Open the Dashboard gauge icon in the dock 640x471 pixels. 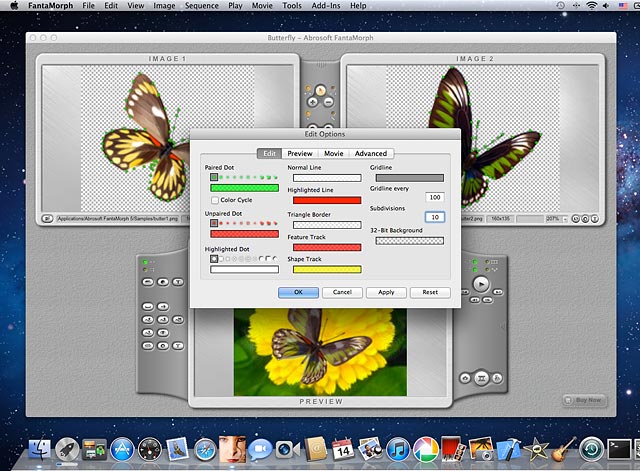(150, 449)
